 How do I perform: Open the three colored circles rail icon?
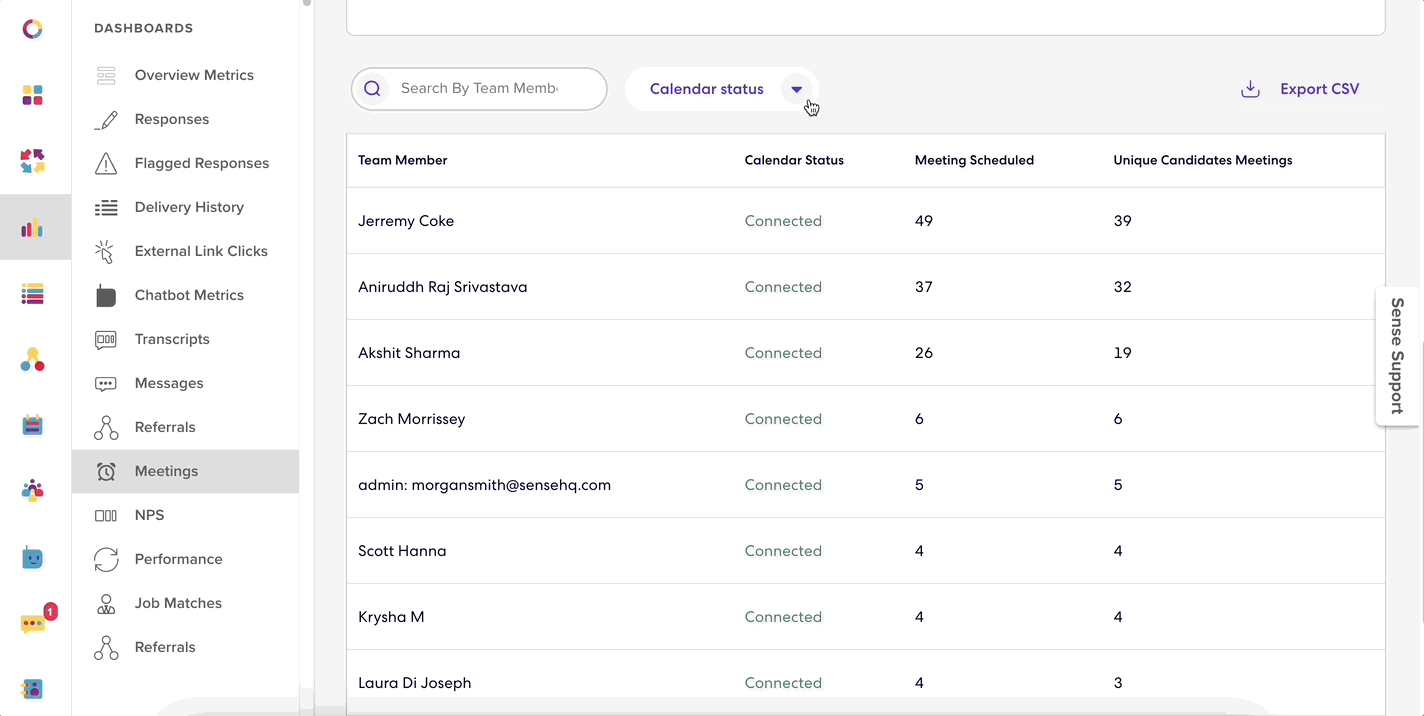(33, 360)
